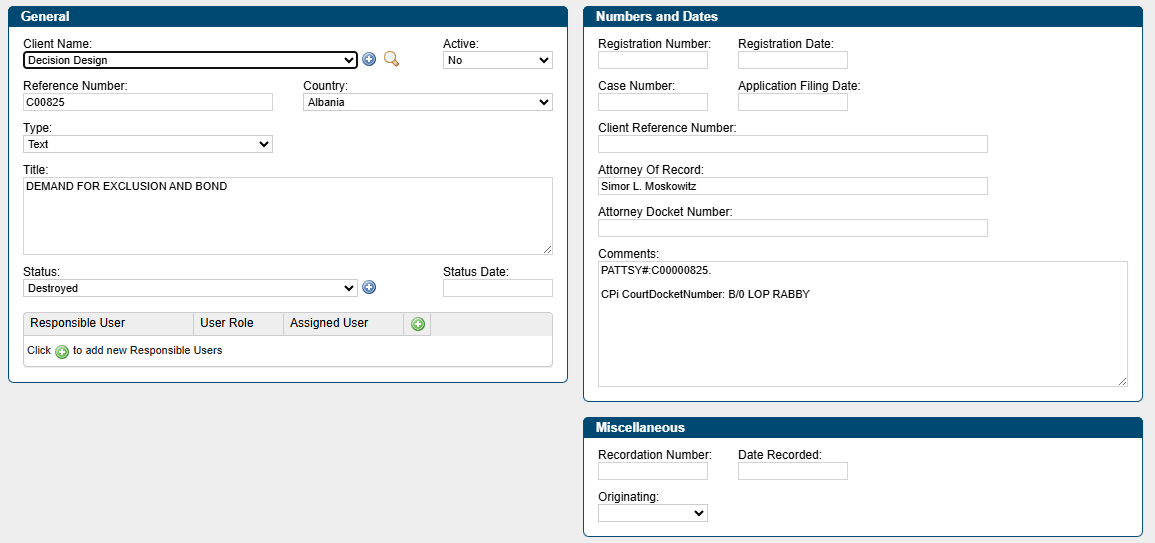Focus the Reference Number field
The image size is (1155, 543).
coord(148,102)
